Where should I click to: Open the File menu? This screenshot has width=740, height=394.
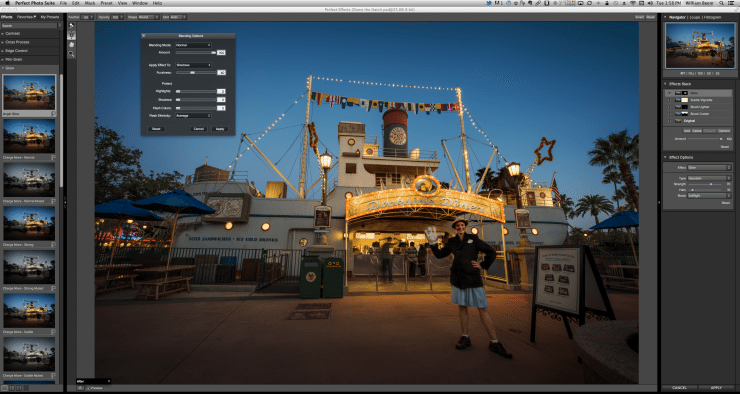click(63, 3)
